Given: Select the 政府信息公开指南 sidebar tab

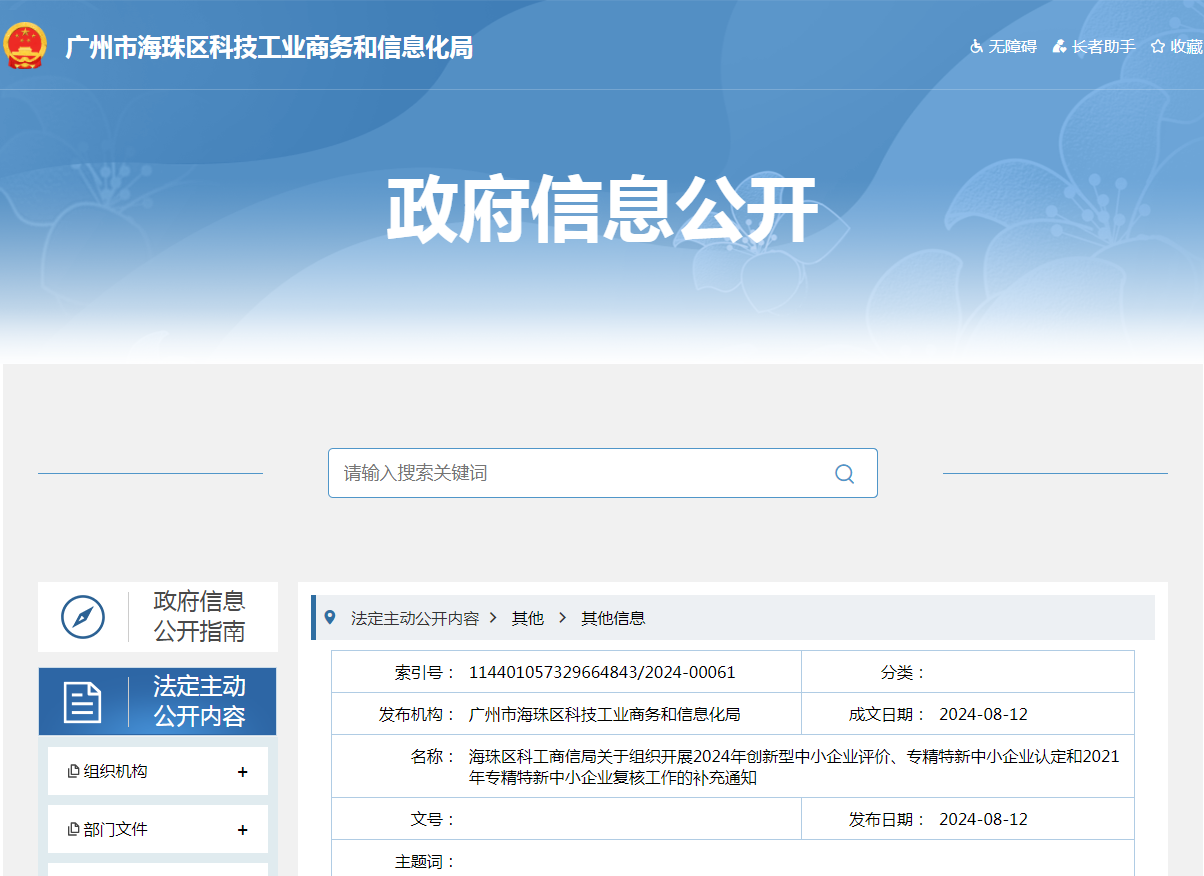Looking at the screenshot, I should 199,617.
